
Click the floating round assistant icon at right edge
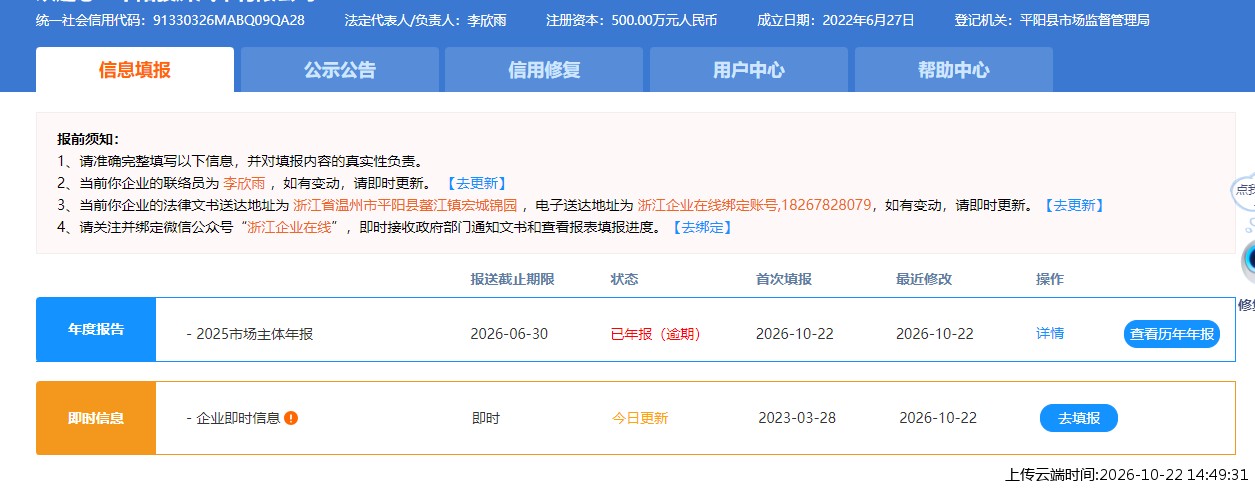[x=1248, y=262]
